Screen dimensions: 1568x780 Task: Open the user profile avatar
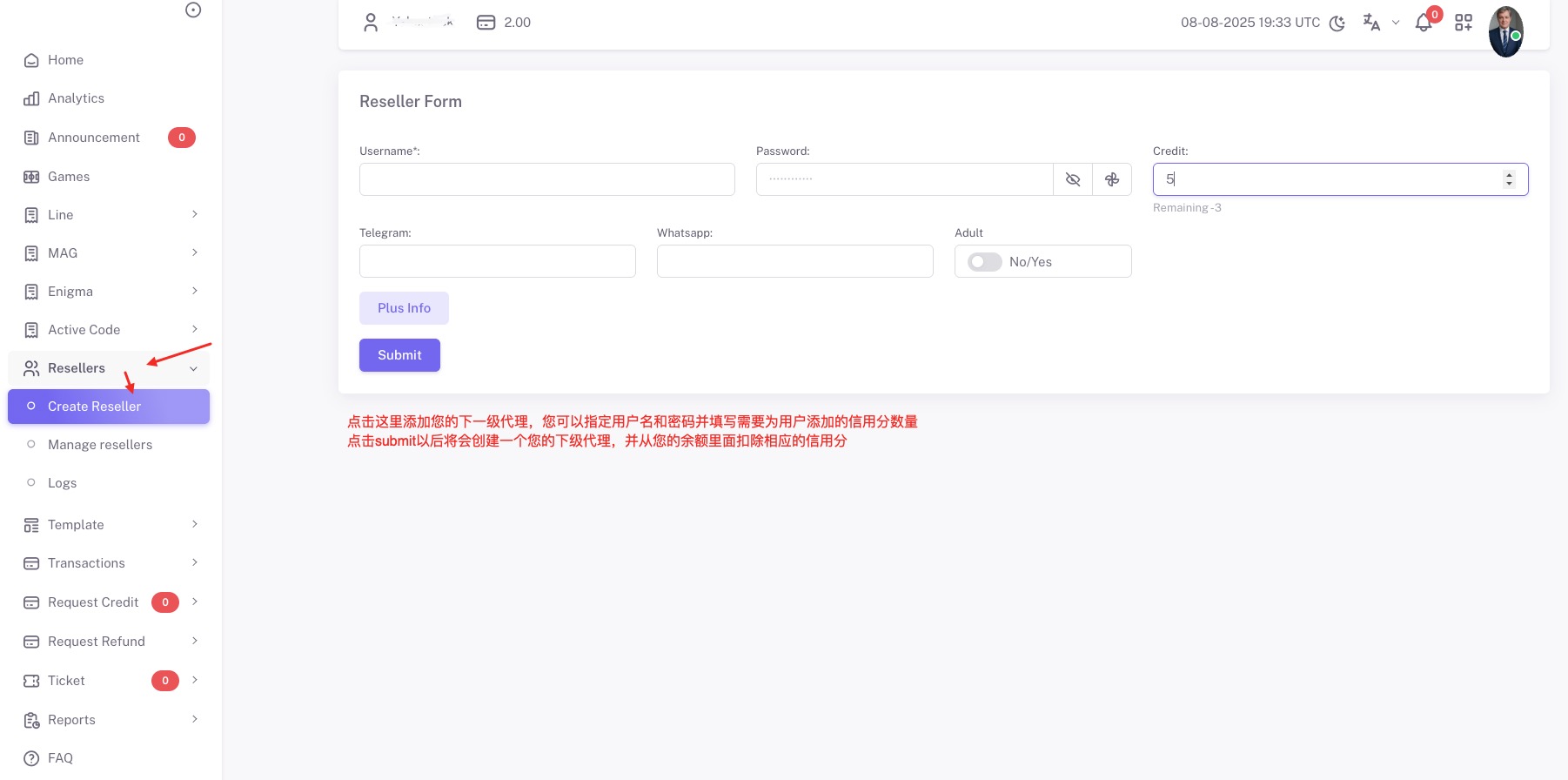[1506, 31]
